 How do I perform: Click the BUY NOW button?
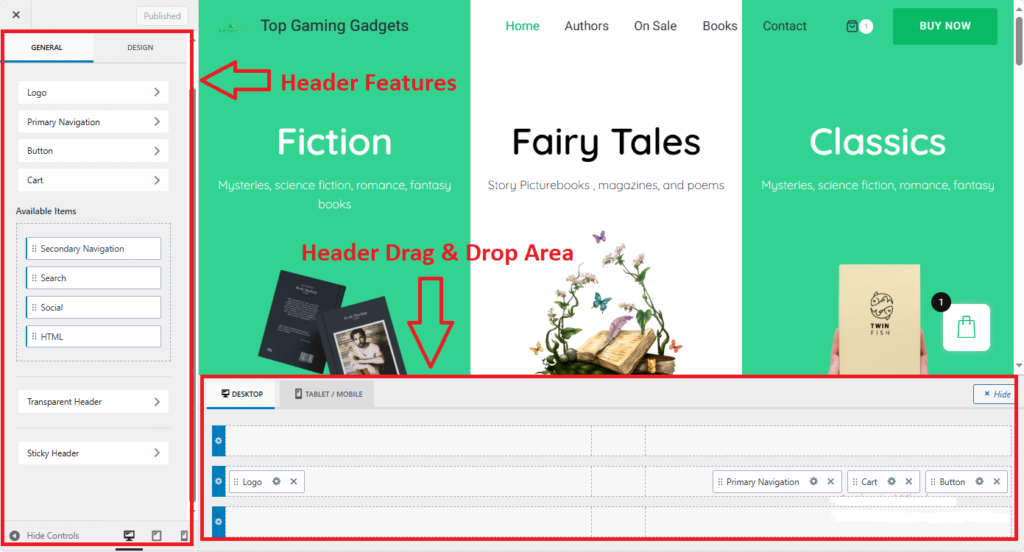pos(944,27)
